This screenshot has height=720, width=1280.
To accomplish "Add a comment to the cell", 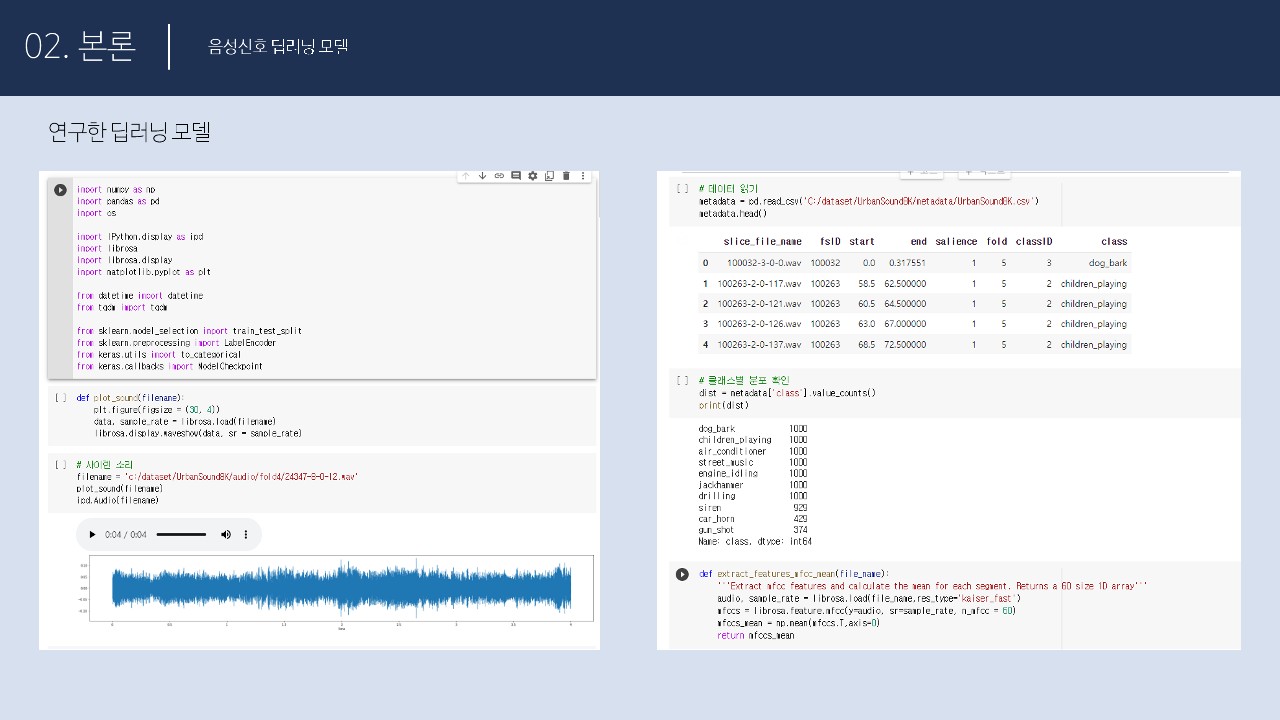I will click(516, 176).
